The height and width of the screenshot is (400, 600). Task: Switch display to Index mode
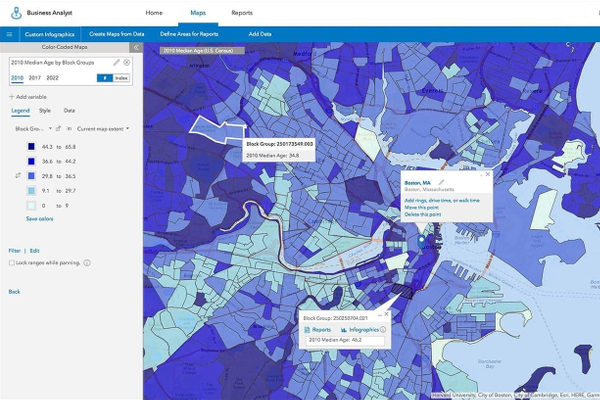coord(121,77)
